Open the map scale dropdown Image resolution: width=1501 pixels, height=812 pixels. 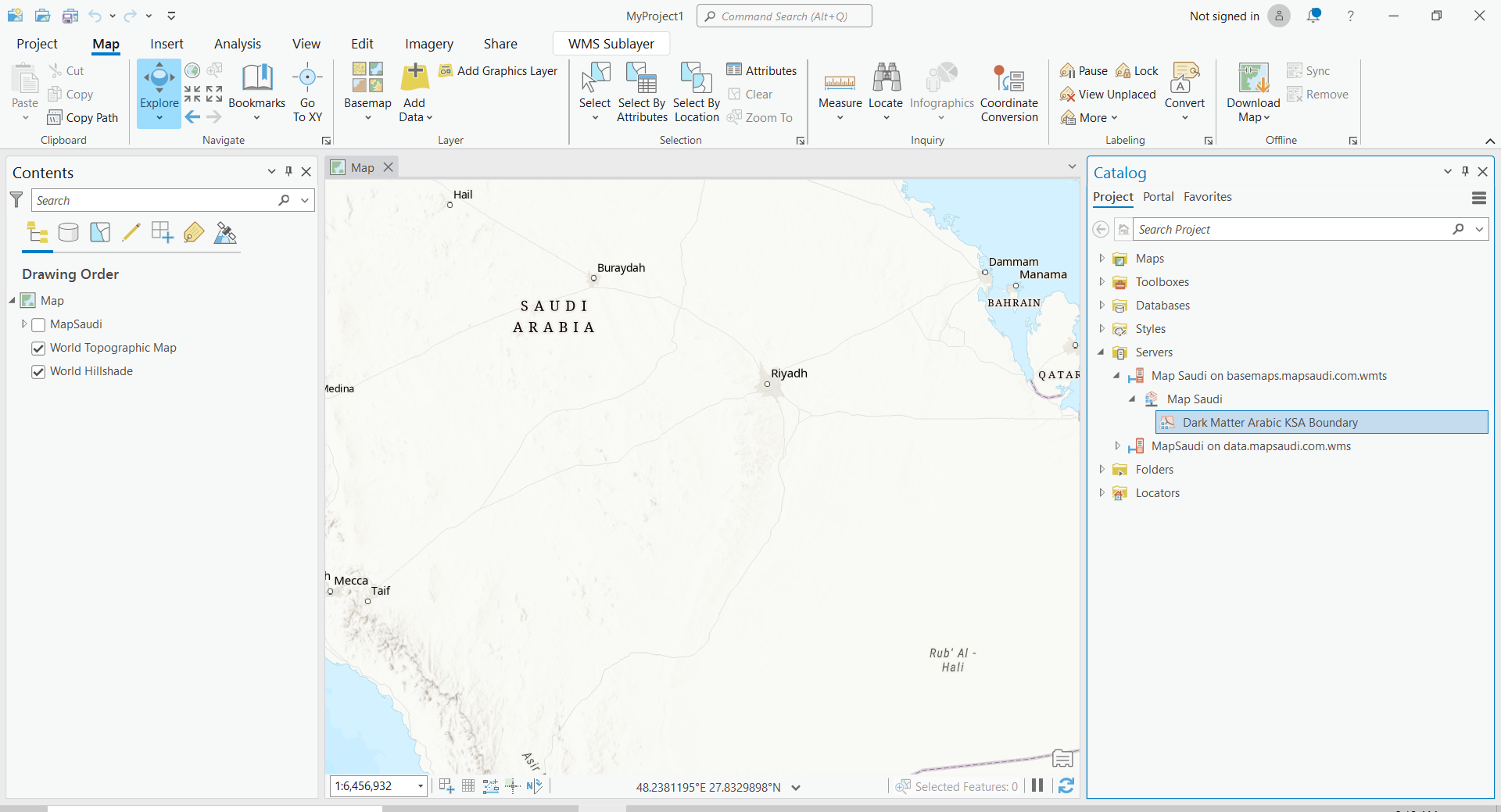(421, 786)
